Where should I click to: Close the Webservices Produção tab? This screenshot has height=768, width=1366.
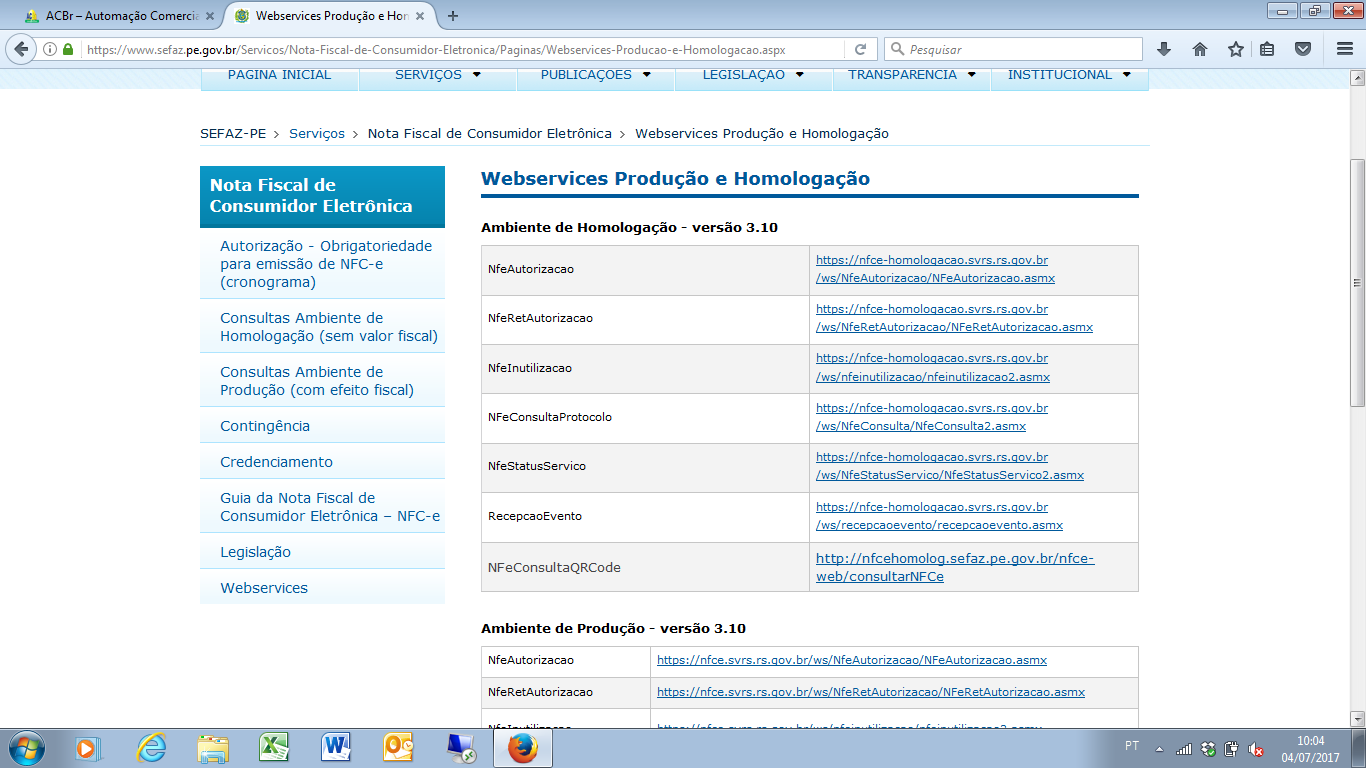point(421,16)
